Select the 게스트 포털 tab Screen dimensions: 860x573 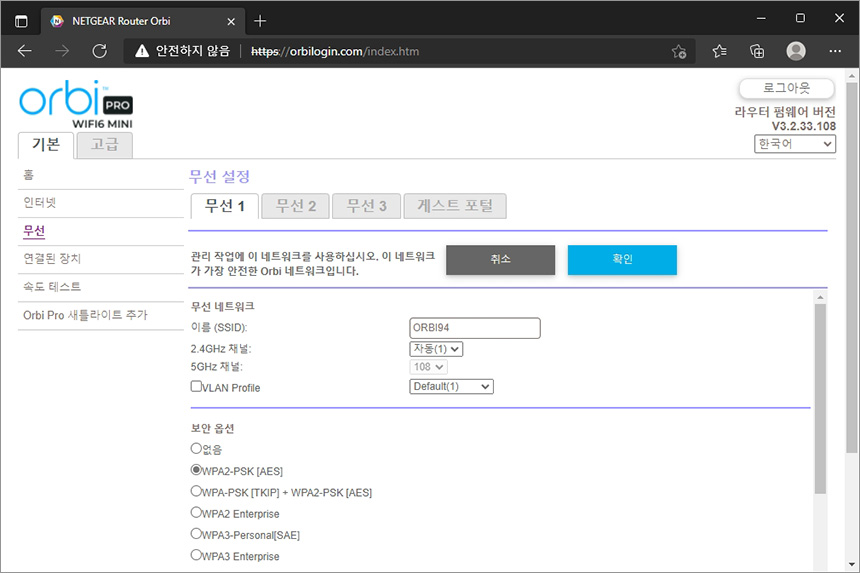tap(455, 206)
